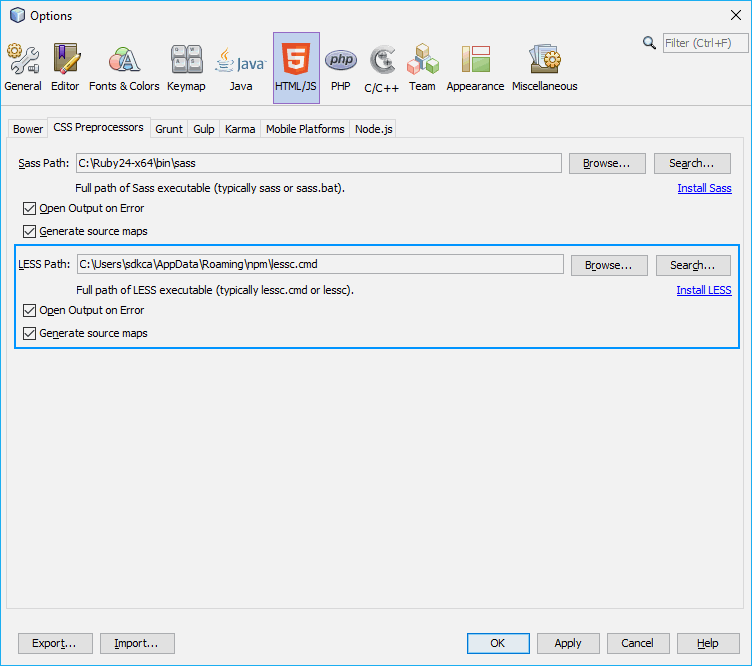Image resolution: width=752 pixels, height=666 pixels.
Task: Toggle Sass Open Output on Error
Action: (30, 209)
